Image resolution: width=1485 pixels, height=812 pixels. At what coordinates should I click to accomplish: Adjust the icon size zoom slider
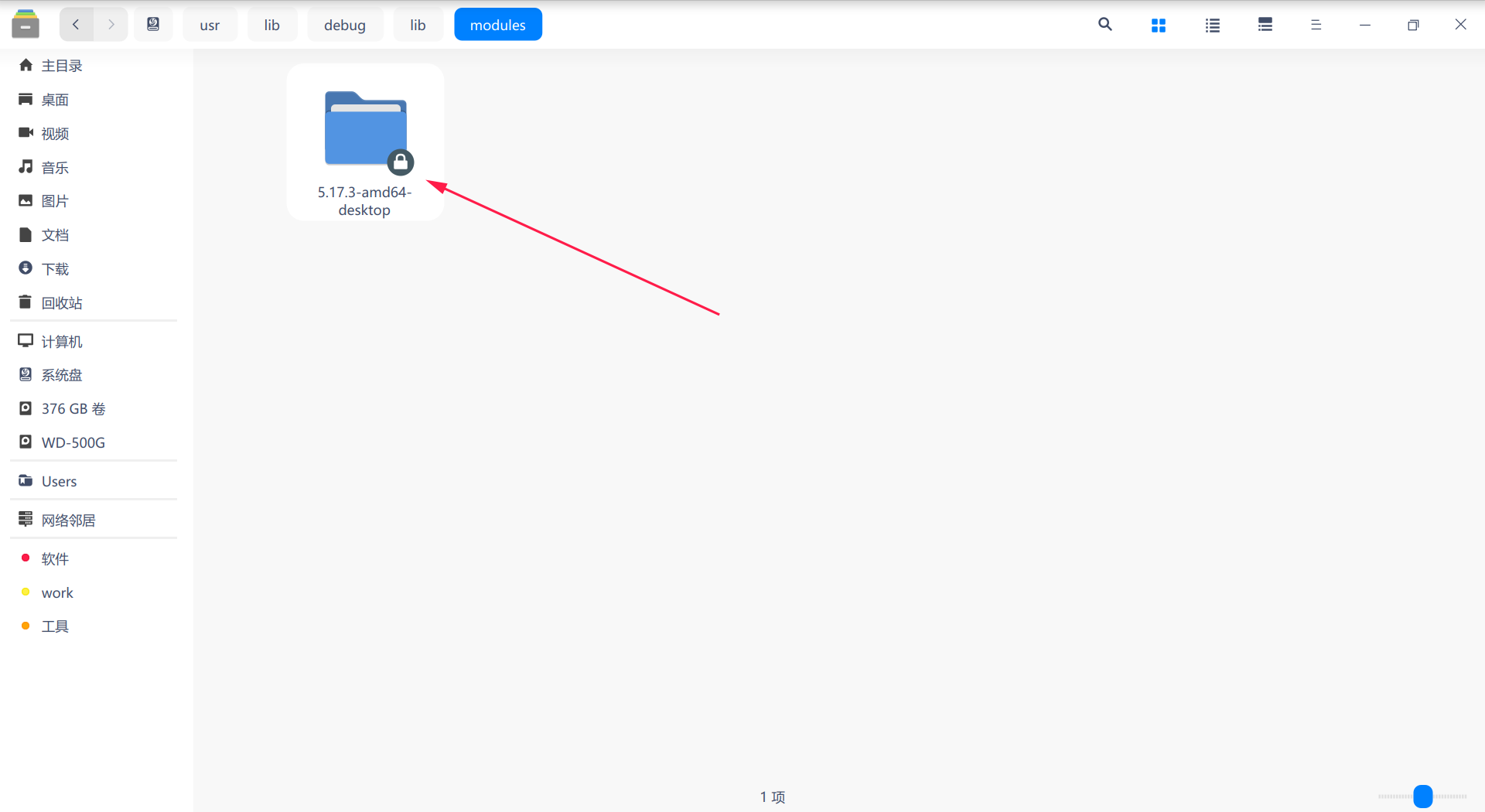[x=1422, y=797]
